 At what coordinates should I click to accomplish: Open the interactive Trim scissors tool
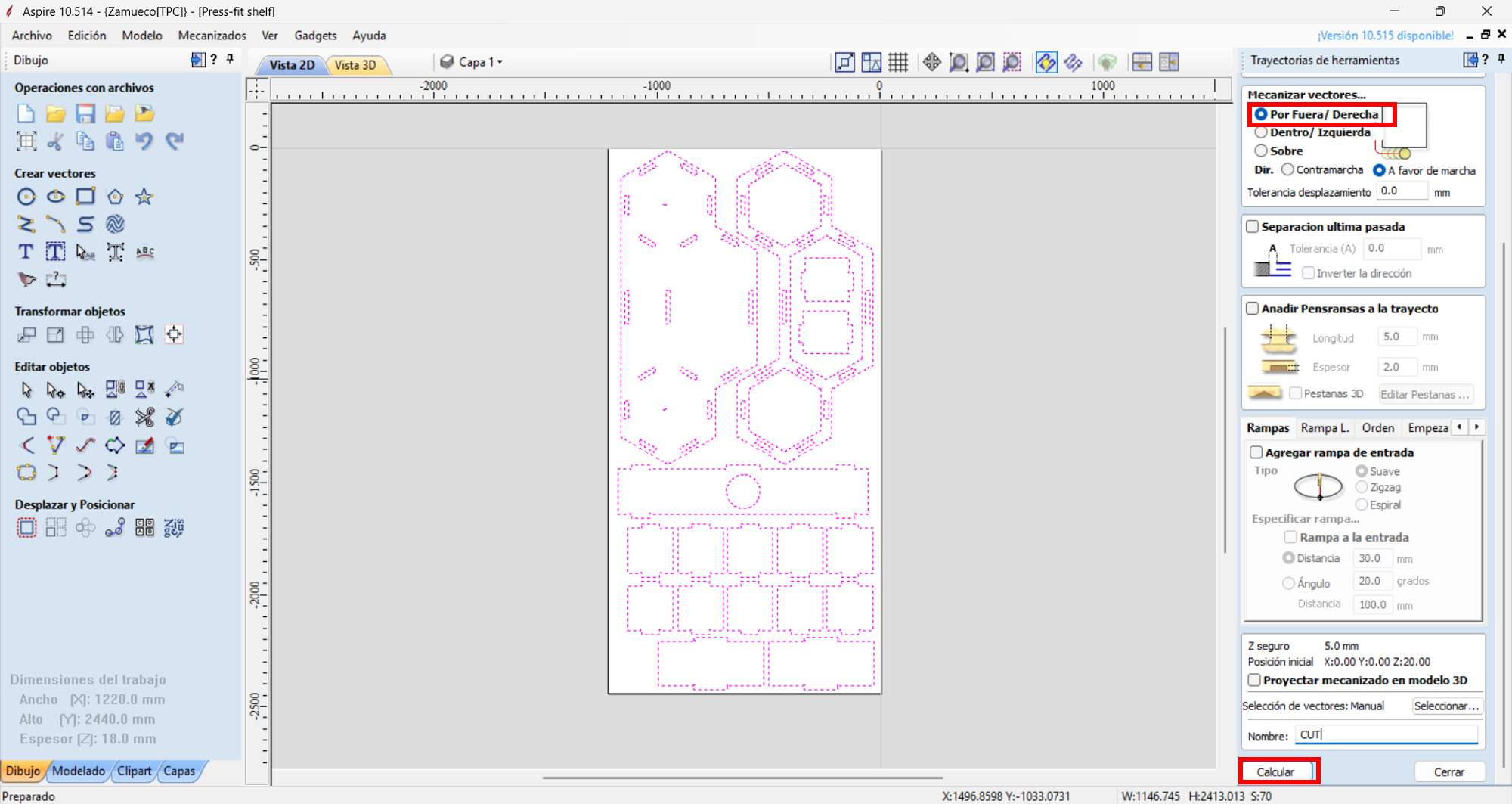tap(144, 417)
